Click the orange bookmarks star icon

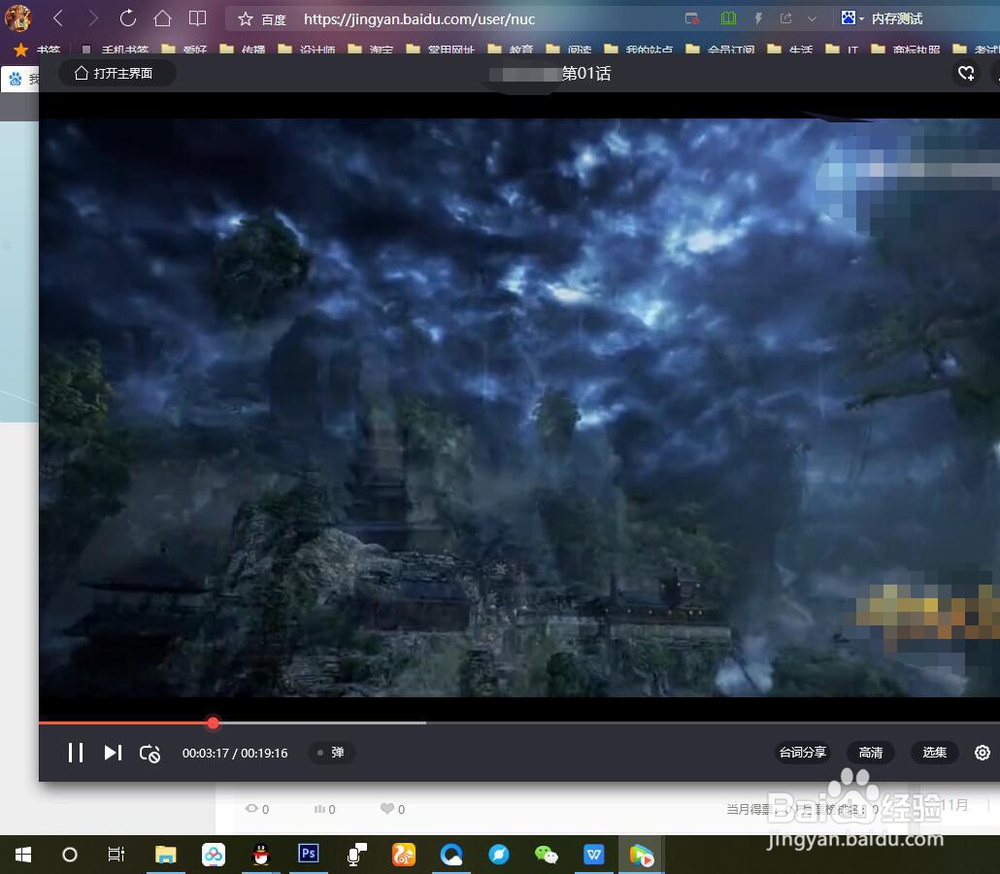point(21,49)
